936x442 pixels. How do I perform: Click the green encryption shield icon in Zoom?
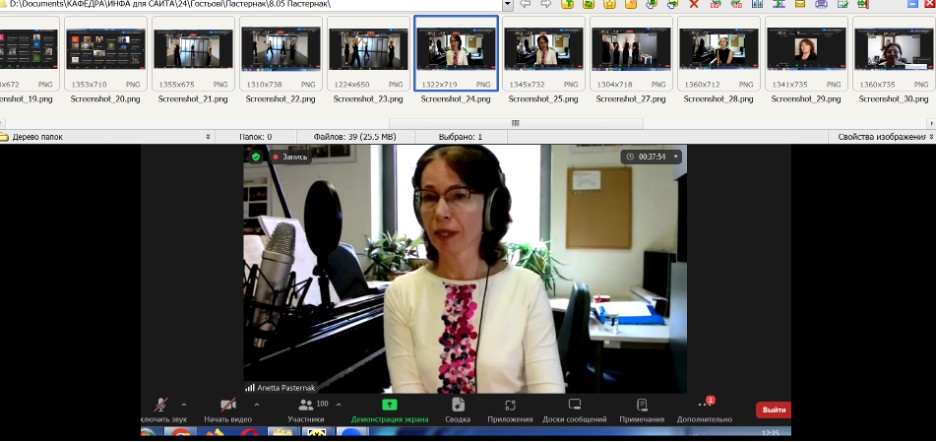click(x=256, y=157)
